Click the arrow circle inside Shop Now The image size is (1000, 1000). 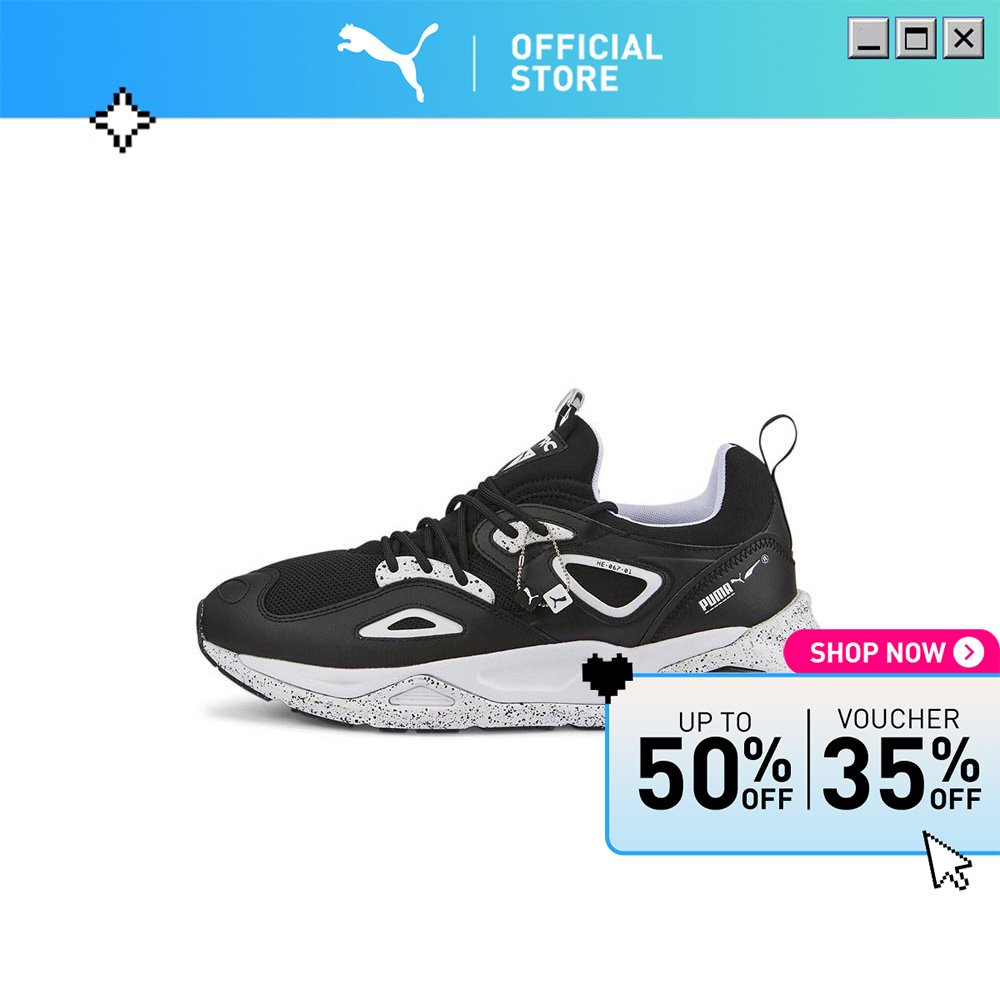click(968, 652)
